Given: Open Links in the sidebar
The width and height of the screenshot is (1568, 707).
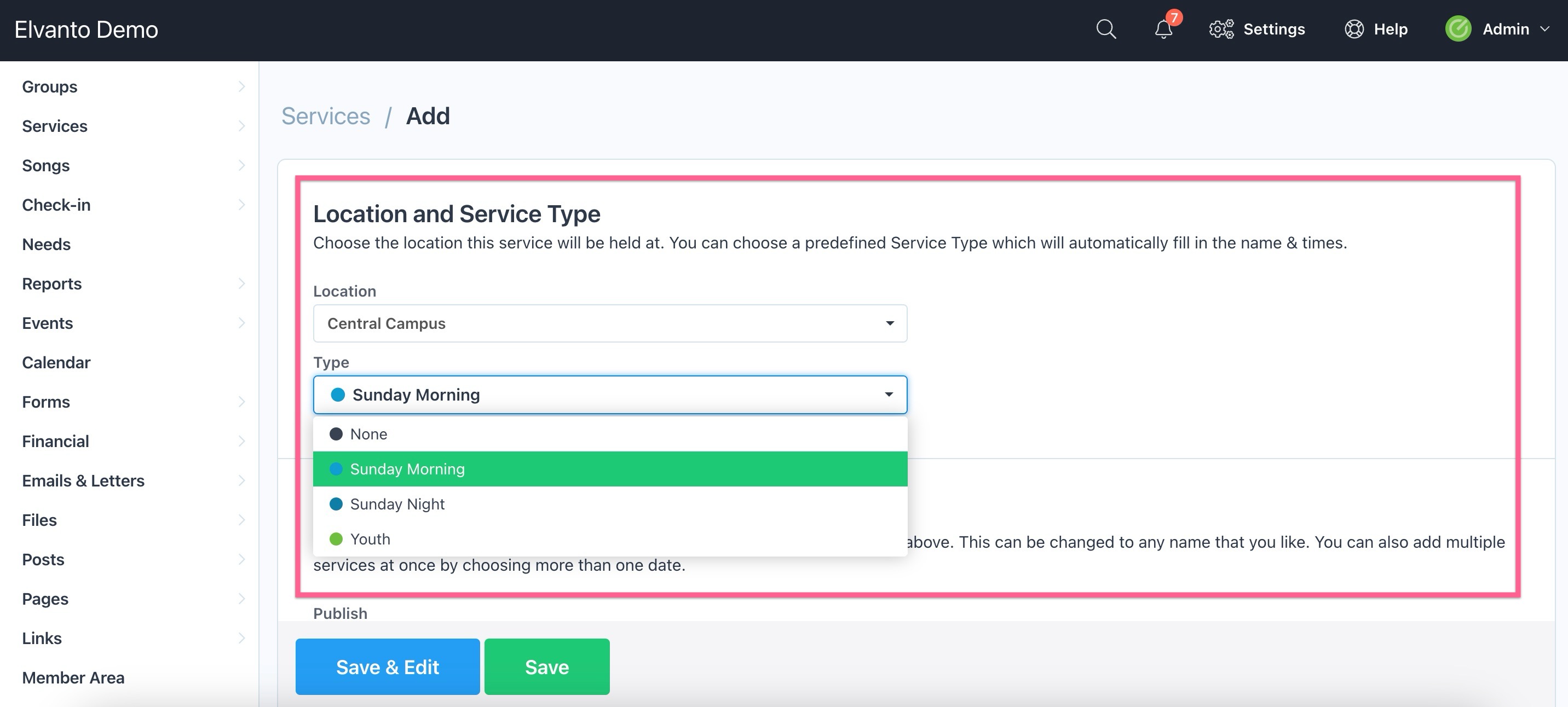Looking at the screenshot, I should tap(42, 638).
